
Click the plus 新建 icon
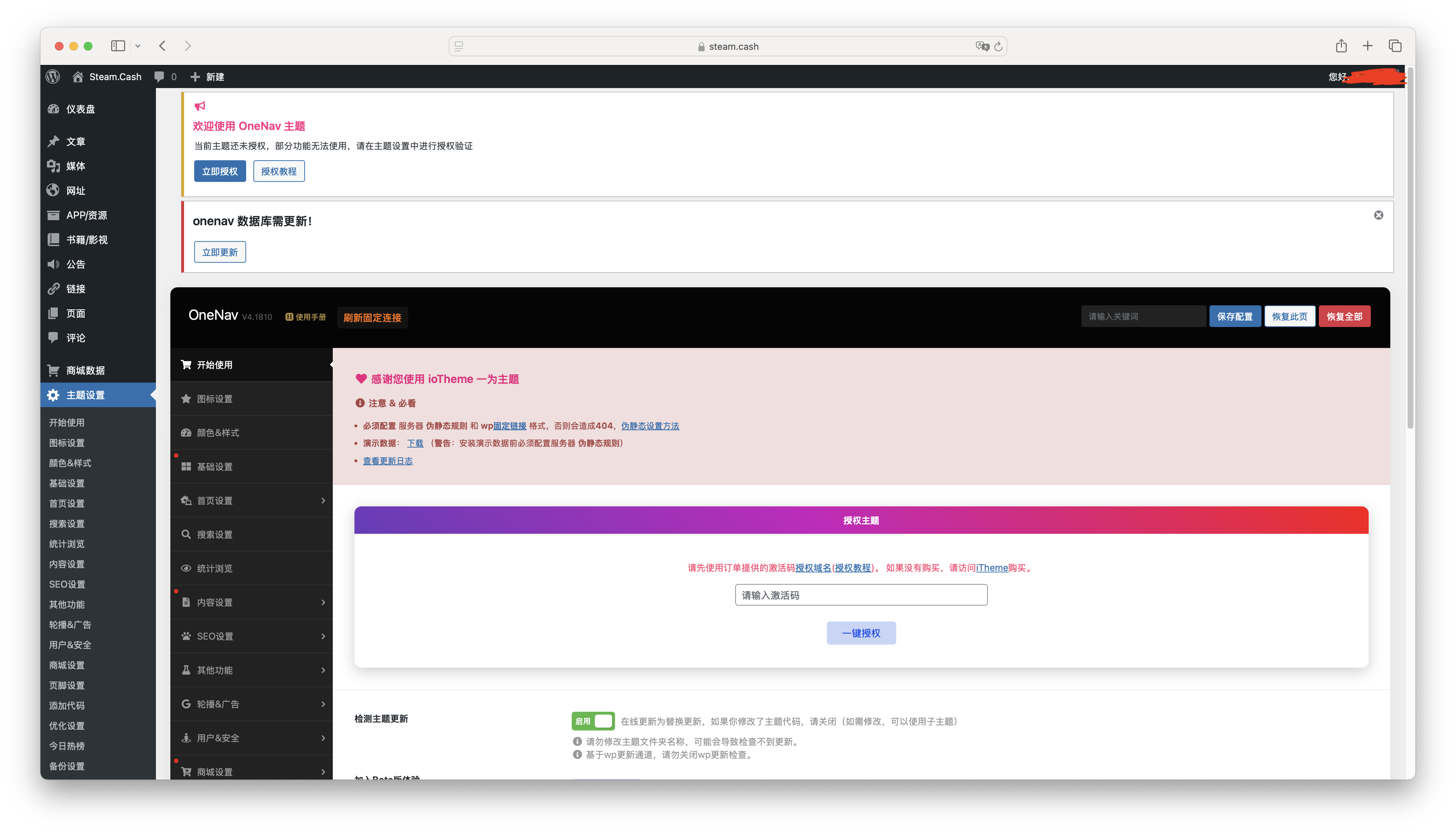coord(195,77)
